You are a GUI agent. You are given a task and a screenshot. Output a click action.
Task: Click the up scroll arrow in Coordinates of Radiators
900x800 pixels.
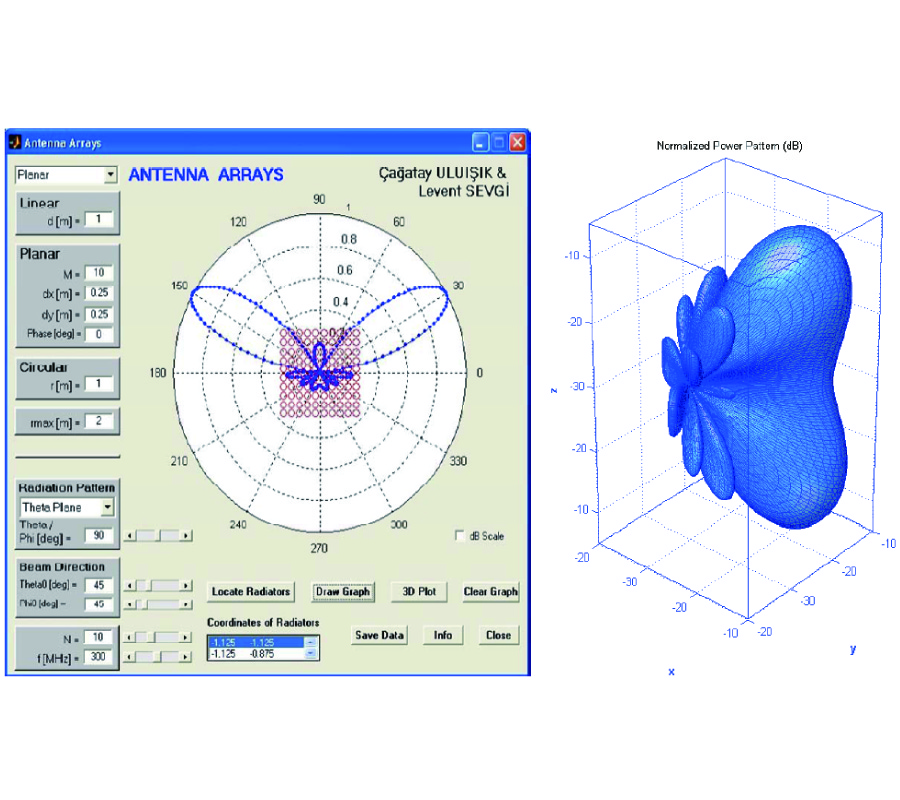click(x=310, y=641)
